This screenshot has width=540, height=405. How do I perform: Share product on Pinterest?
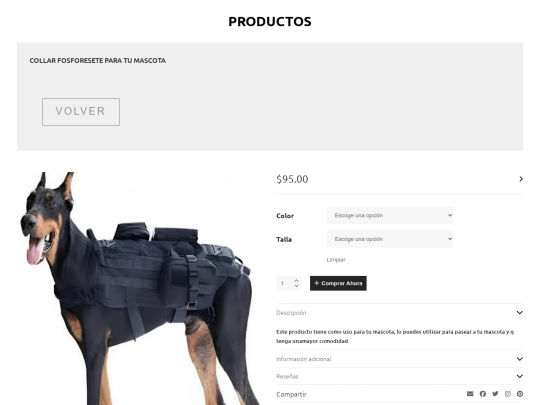coord(520,394)
